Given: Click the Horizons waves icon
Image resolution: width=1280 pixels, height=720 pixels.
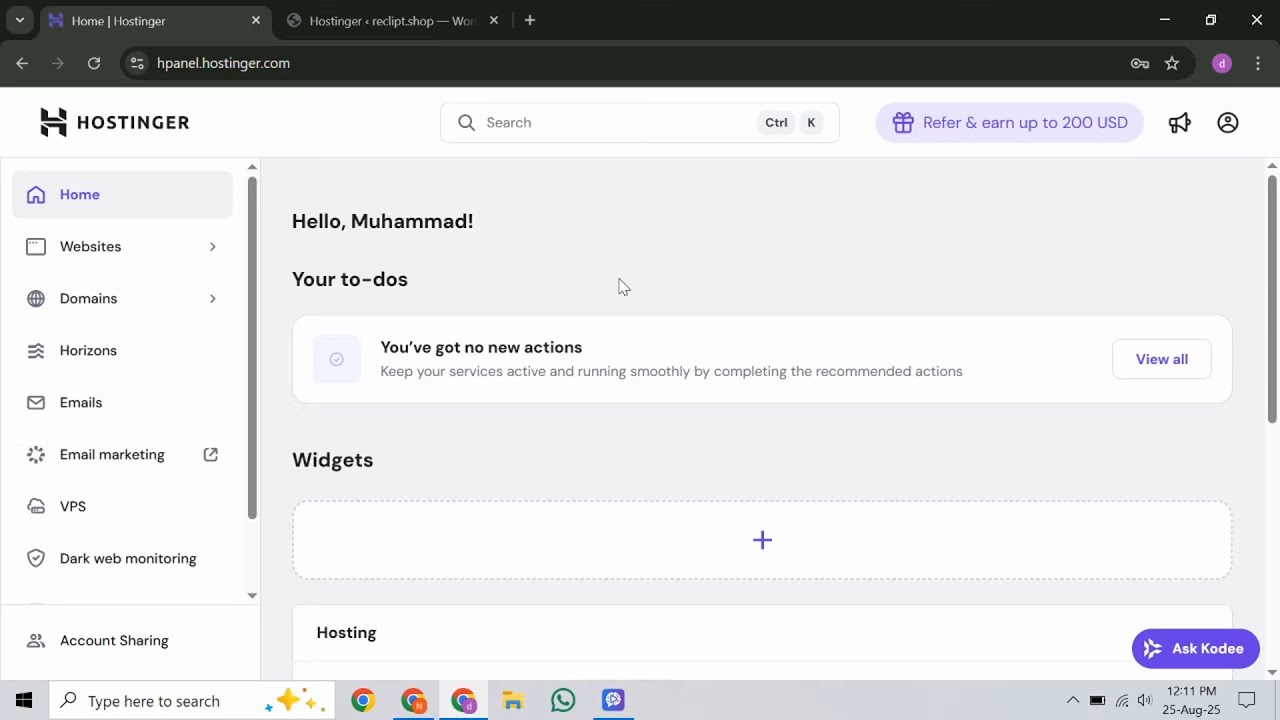Looking at the screenshot, I should [x=36, y=351].
